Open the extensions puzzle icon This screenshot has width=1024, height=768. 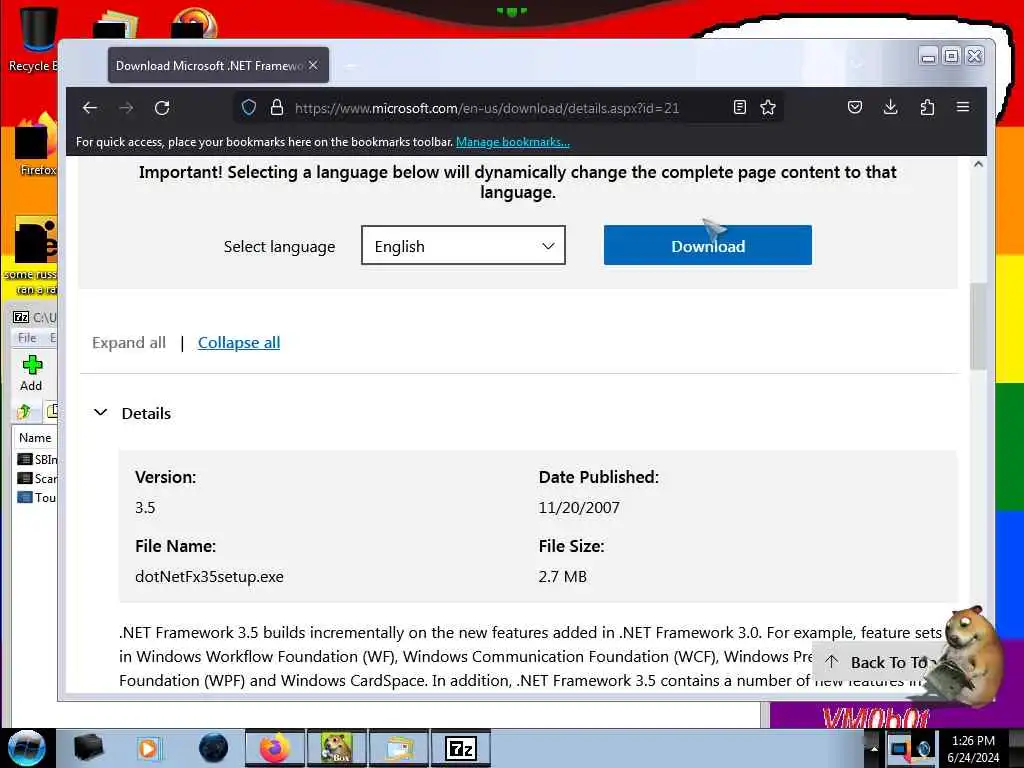[x=927, y=107]
